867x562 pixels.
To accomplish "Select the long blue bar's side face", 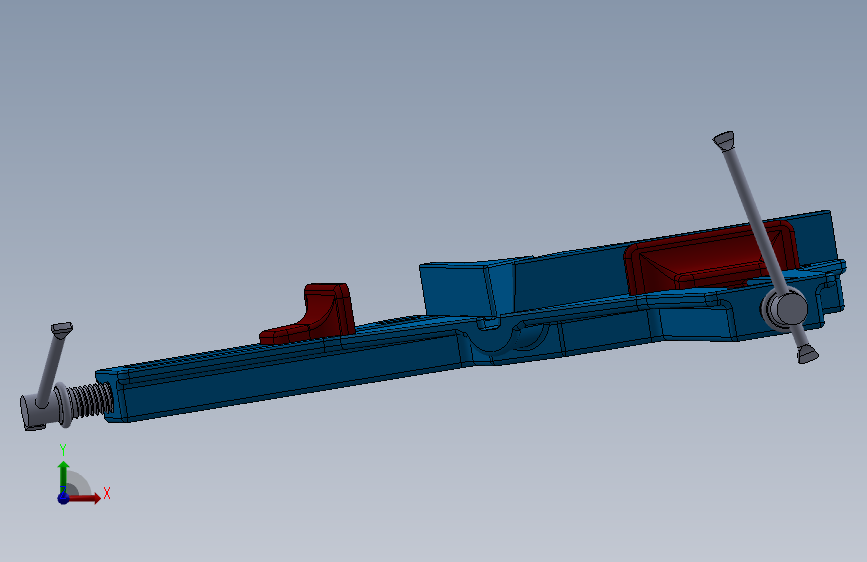I will tap(288, 376).
